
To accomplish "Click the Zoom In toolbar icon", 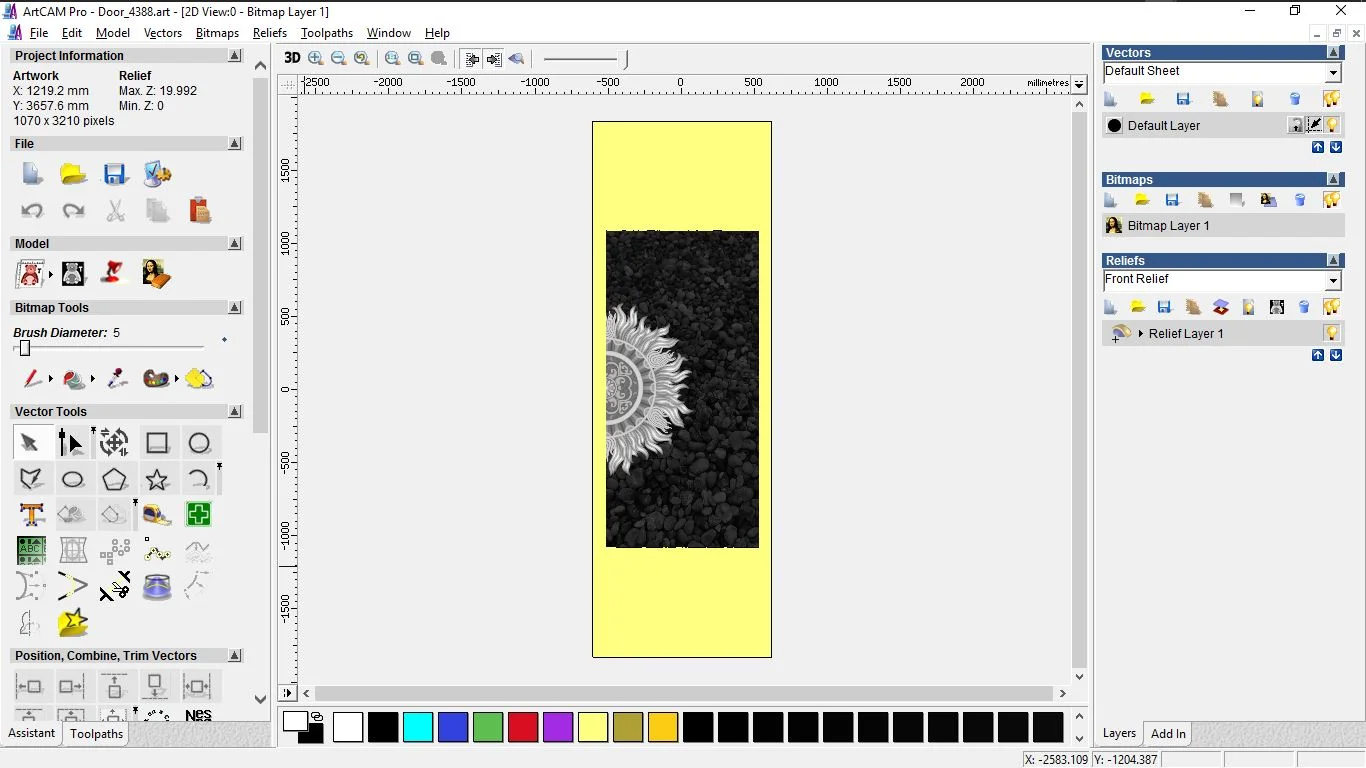I will click(316, 59).
